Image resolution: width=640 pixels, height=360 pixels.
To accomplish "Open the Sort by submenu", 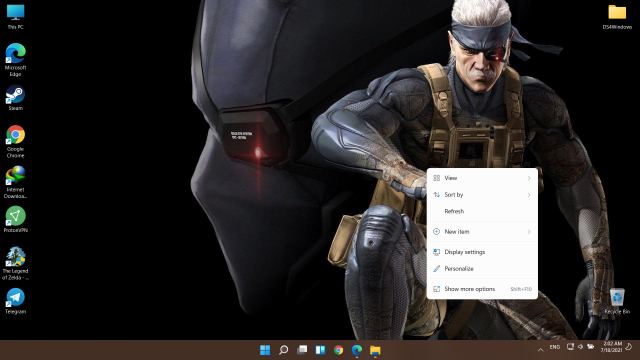I will tap(482, 195).
